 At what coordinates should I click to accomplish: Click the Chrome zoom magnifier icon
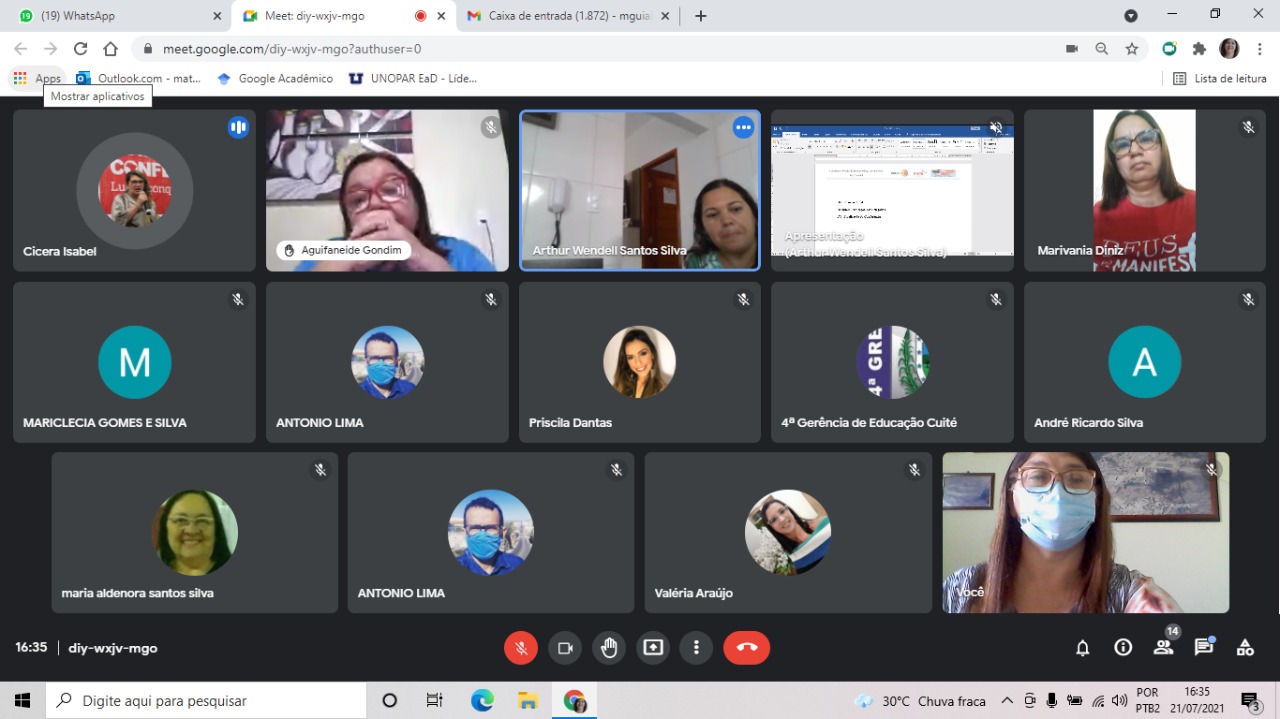coord(1101,49)
